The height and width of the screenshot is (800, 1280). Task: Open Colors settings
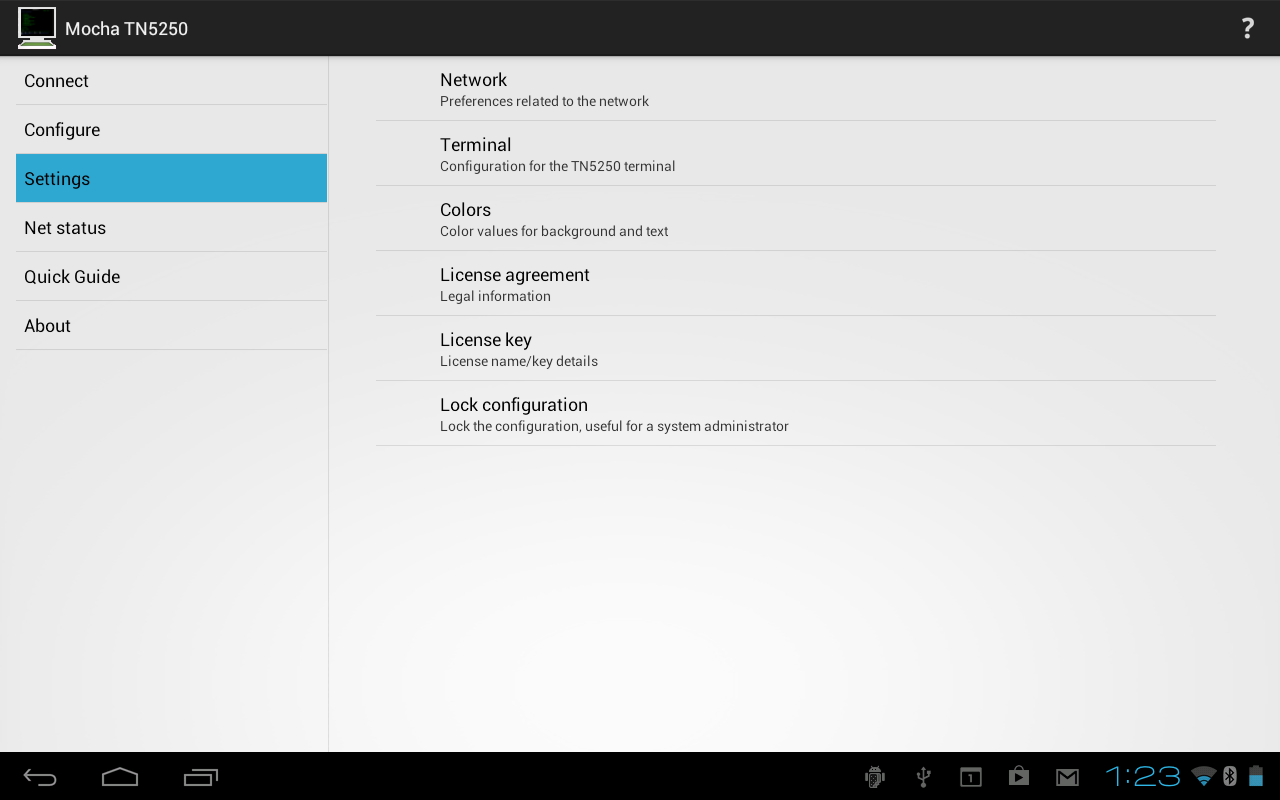796,219
